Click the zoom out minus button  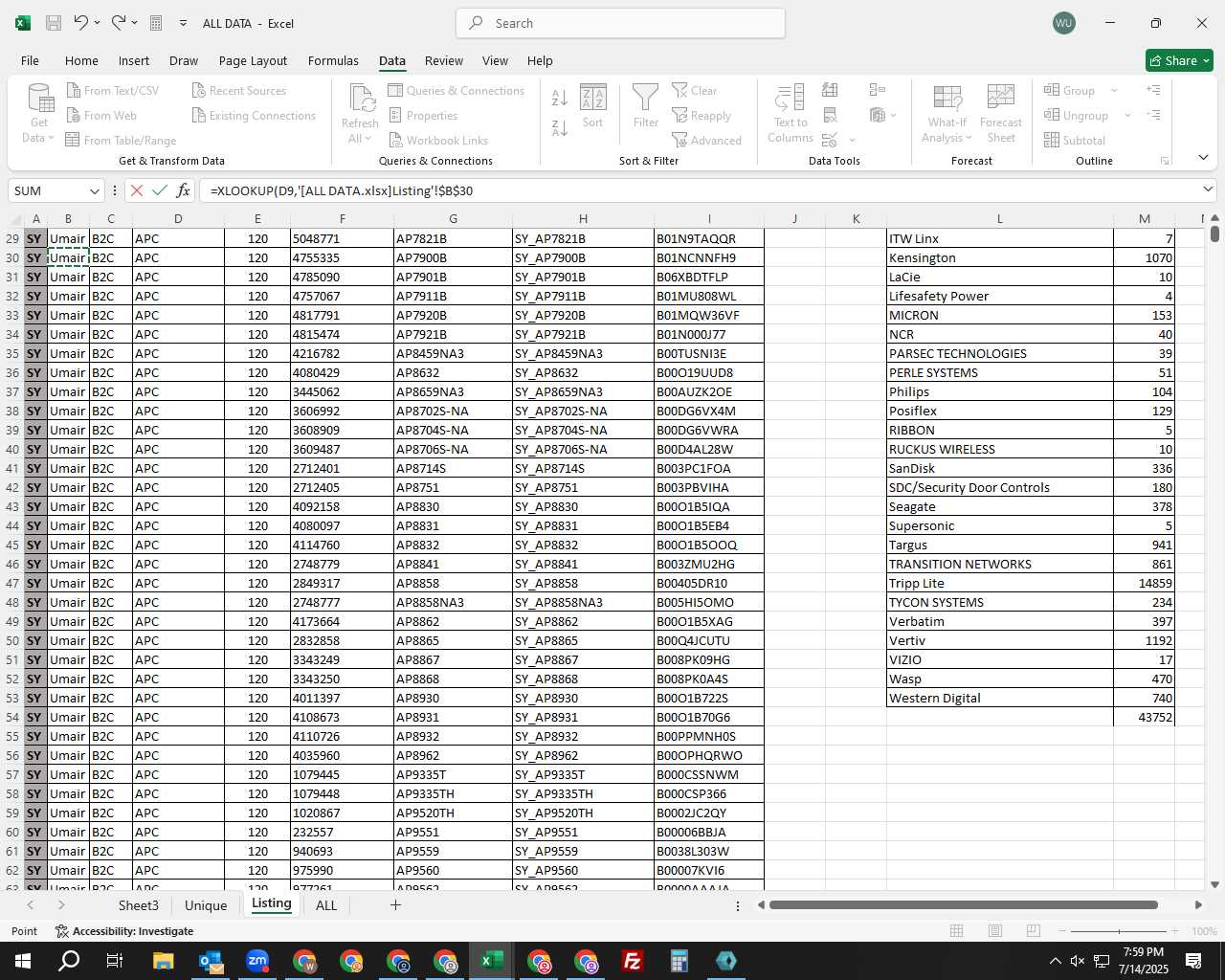pyautogui.click(x=1062, y=930)
